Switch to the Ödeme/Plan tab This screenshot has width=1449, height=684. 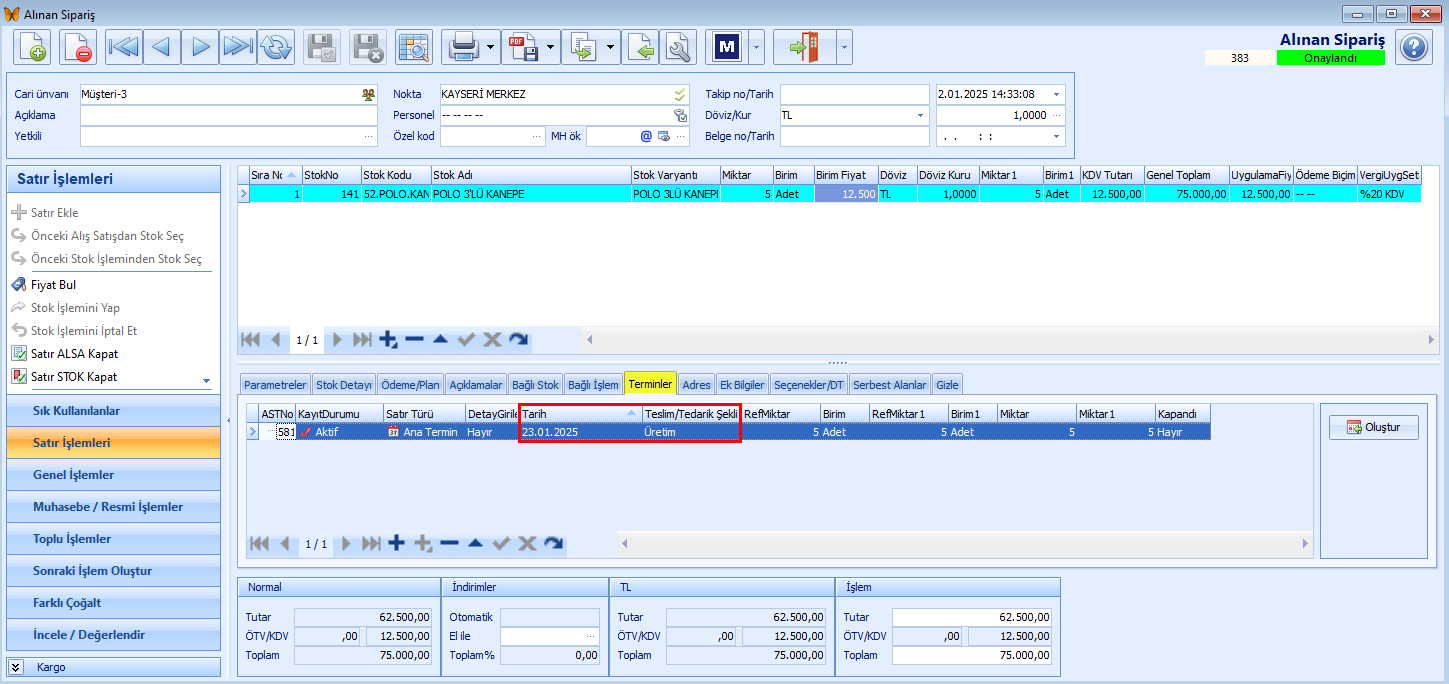point(410,385)
